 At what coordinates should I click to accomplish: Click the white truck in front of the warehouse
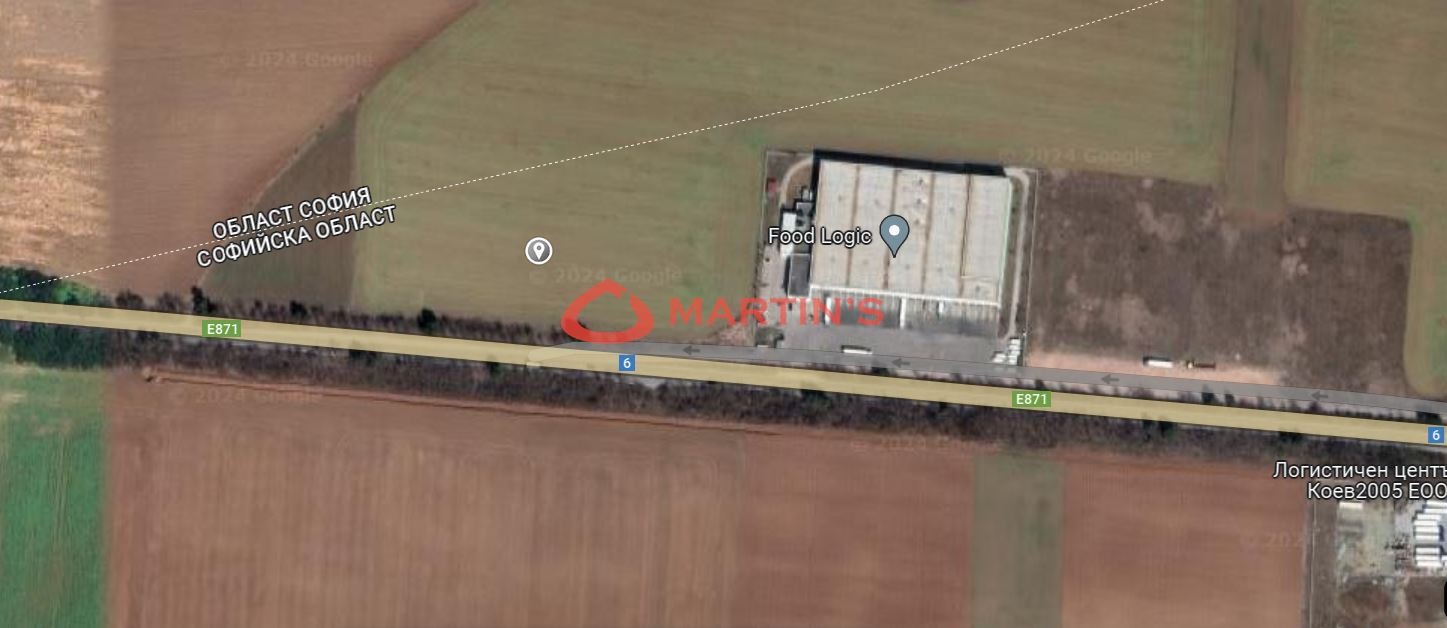(856, 350)
